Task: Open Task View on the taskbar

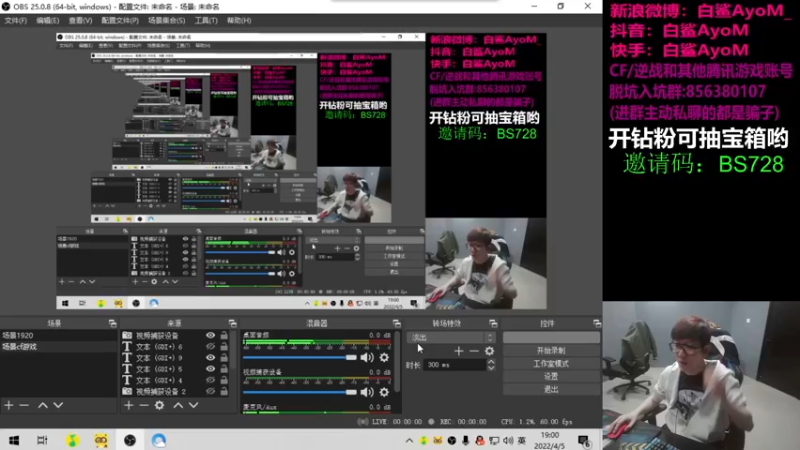Action: click(42, 440)
